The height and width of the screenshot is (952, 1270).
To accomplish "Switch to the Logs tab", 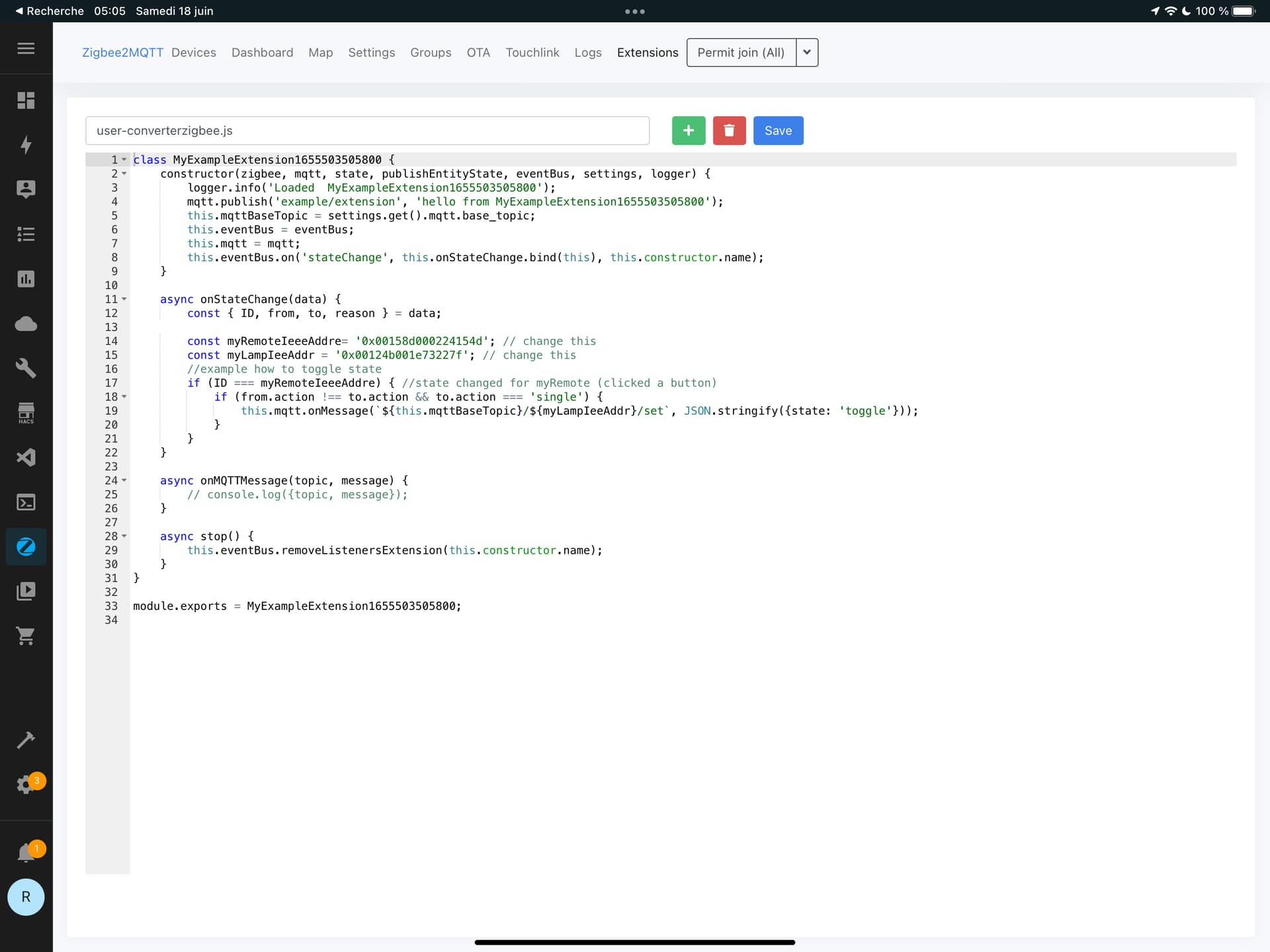I will pos(587,52).
